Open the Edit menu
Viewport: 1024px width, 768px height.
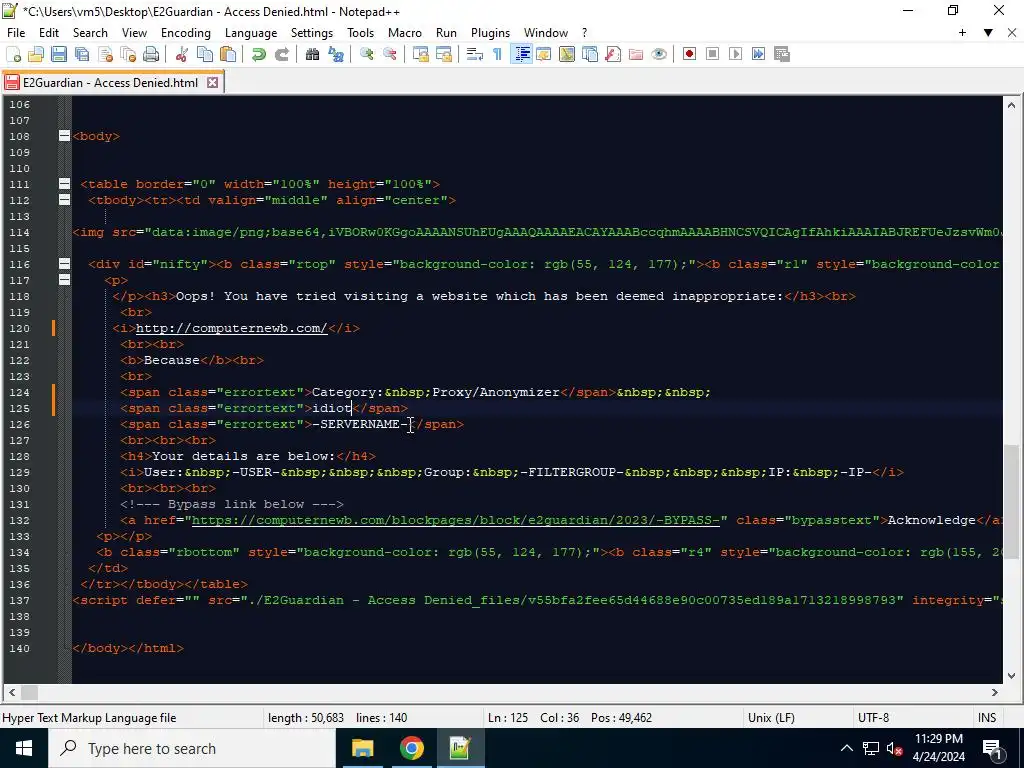[49, 33]
